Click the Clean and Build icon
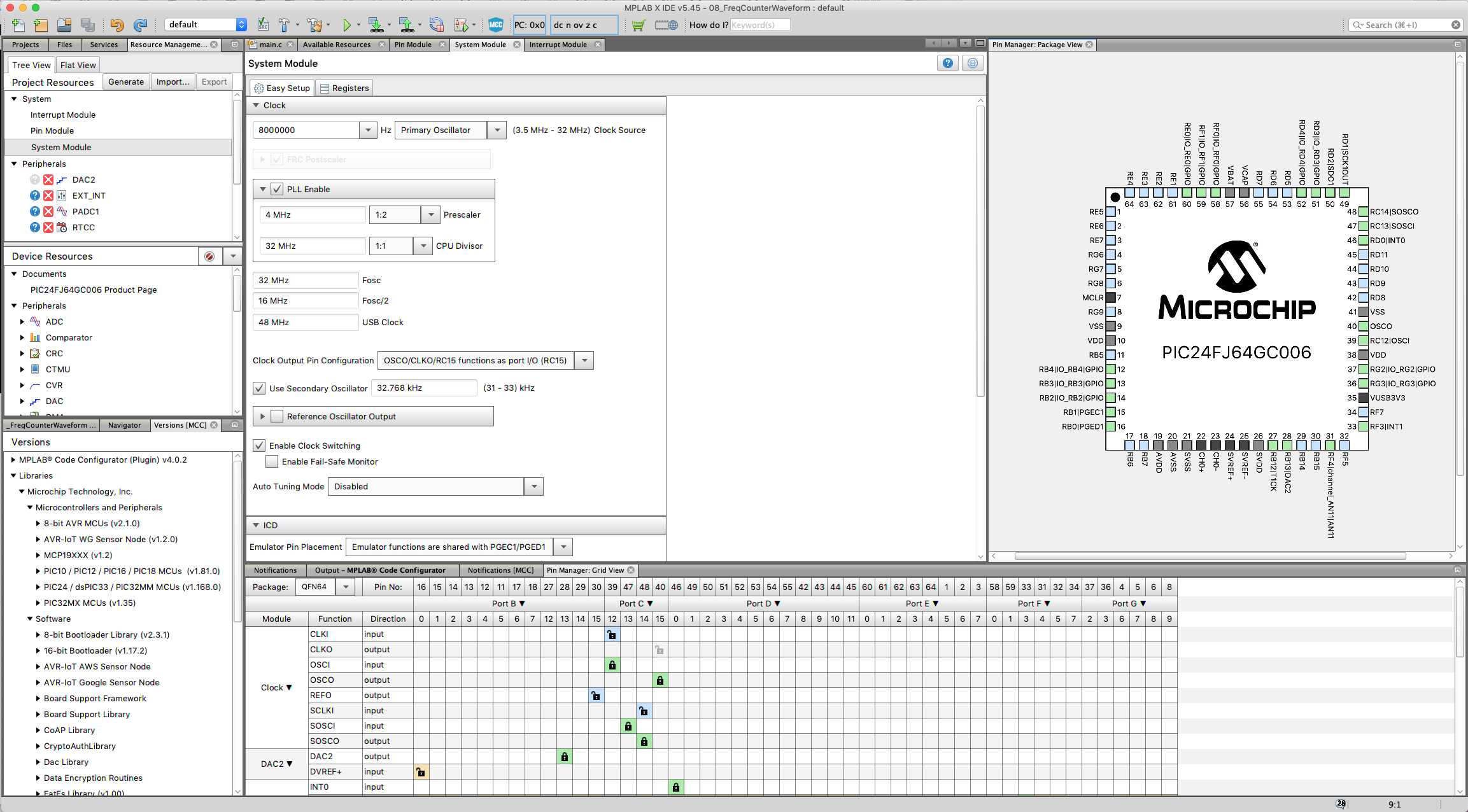 314,25
